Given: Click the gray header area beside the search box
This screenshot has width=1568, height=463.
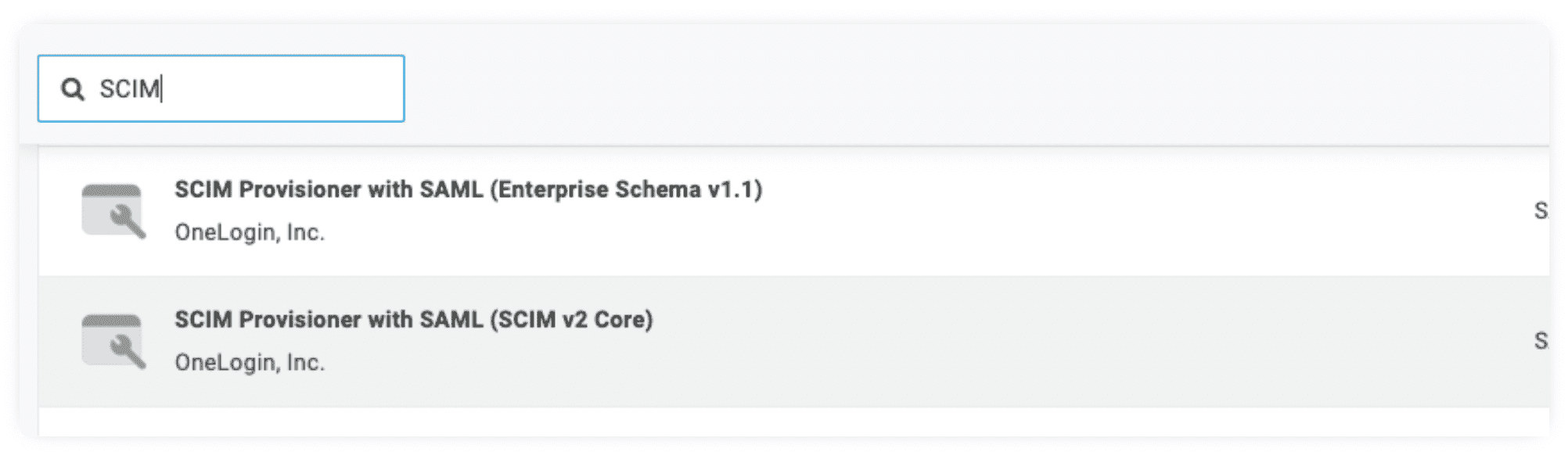Looking at the screenshot, I should point(939,86).
